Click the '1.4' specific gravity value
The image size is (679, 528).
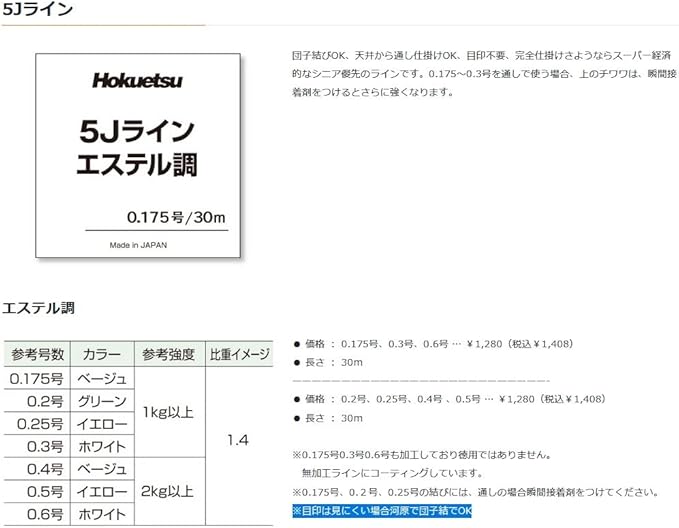[x=238, y=441]
